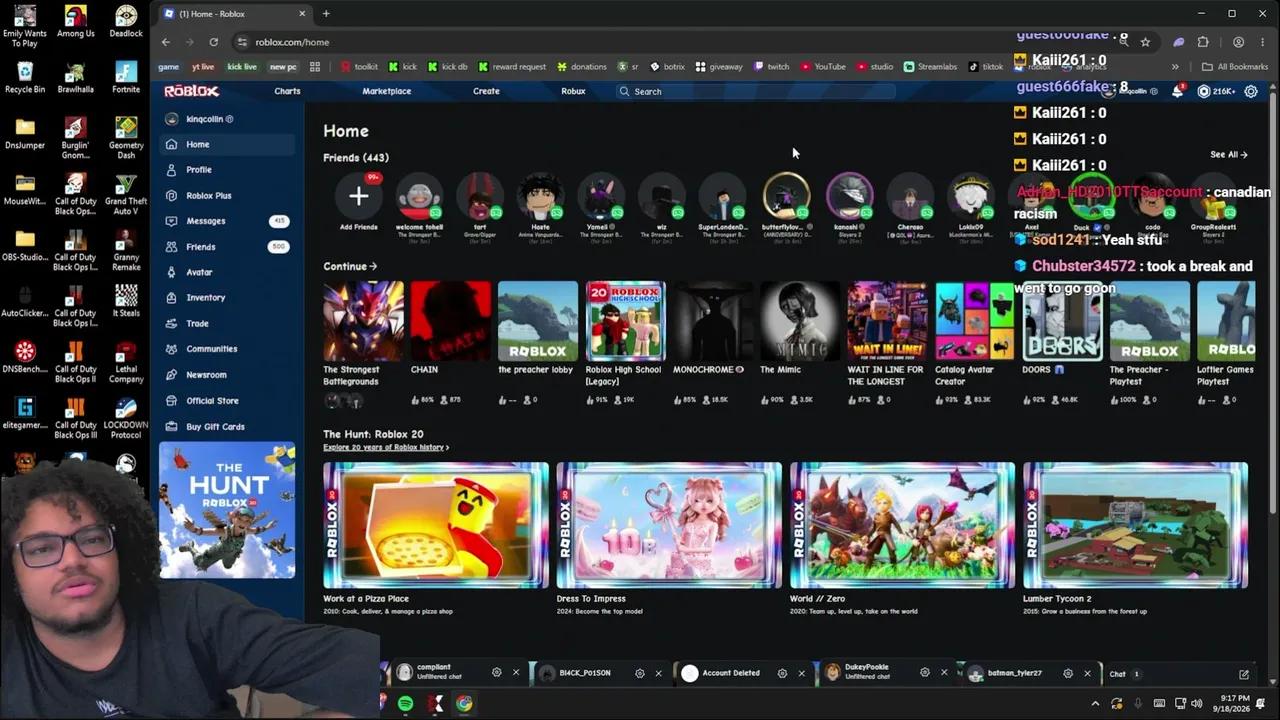Open DOORS game thumbnail
The height and width of the screenshot is (720, 1280).
1062,321
